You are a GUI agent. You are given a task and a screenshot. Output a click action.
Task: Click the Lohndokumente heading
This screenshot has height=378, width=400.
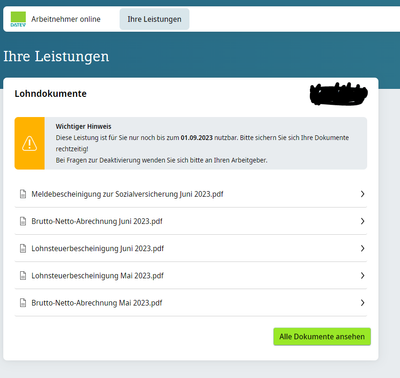click(x=50, y=94)
